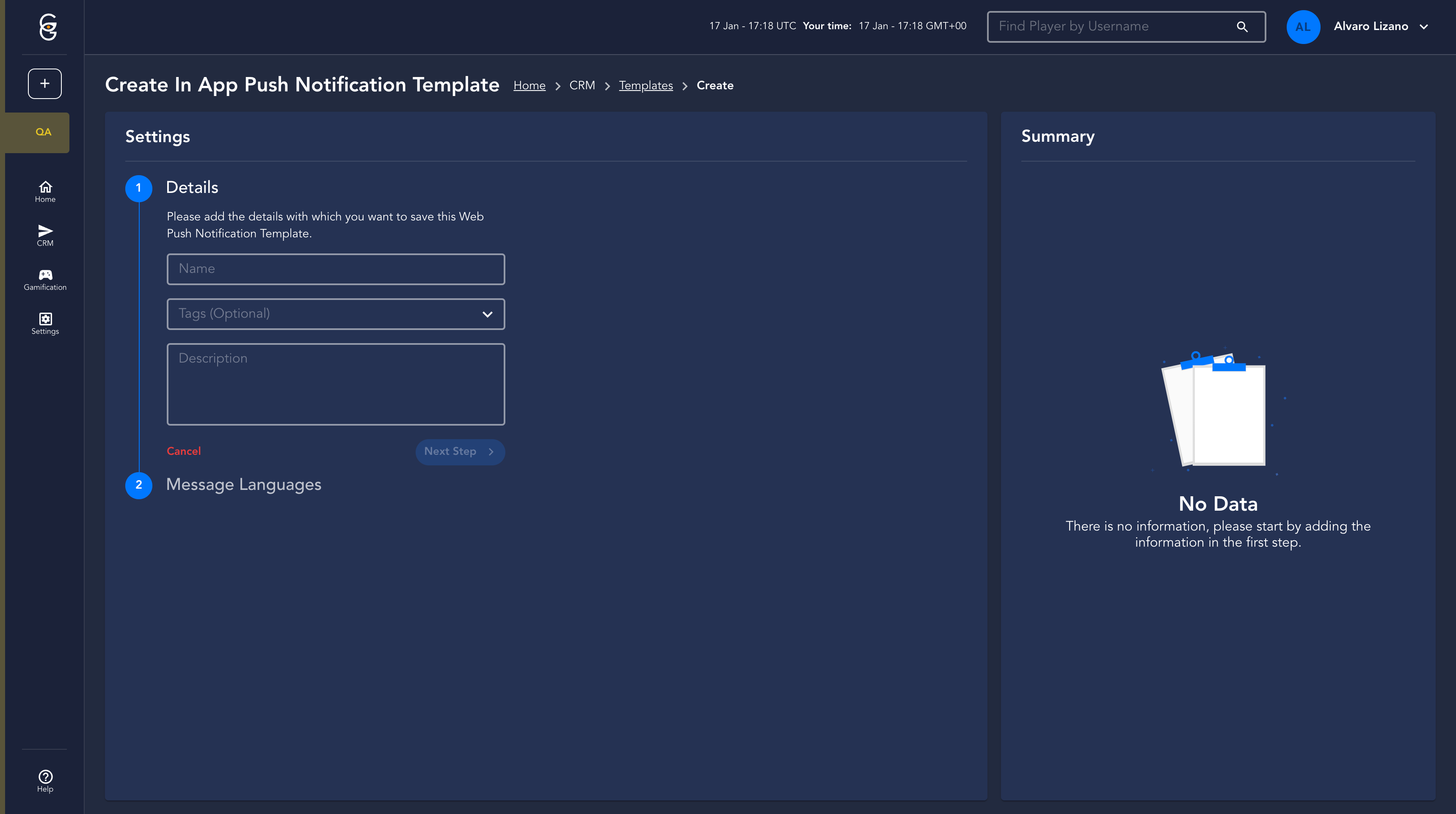Click the search magnifier icon
The width and height of the screenshot is (1456, 814).
(1242, 27)
